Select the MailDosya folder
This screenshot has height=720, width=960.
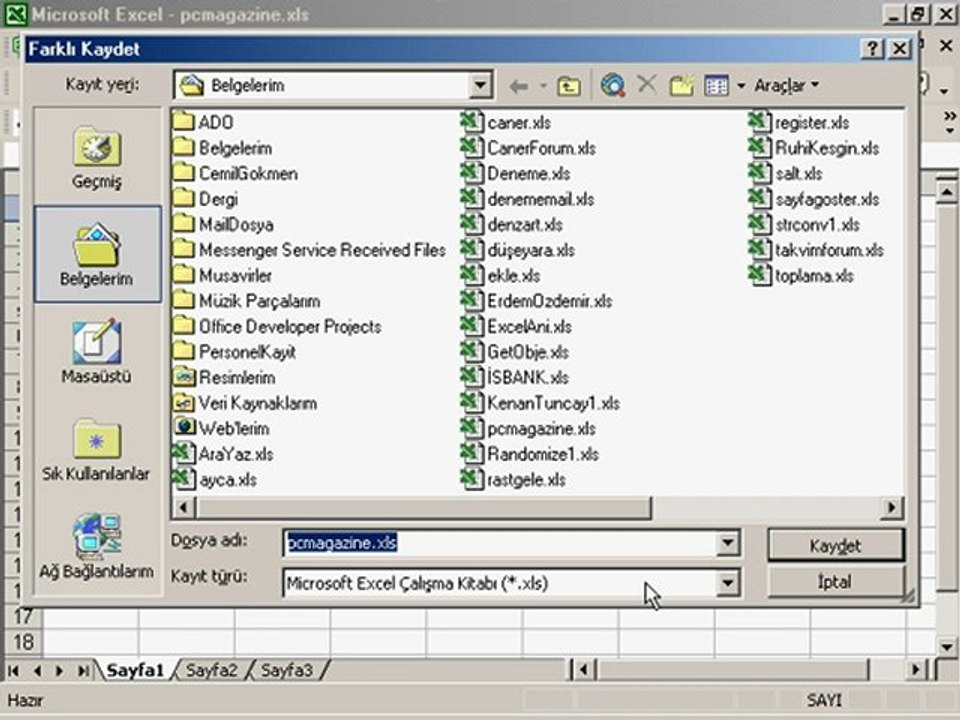(223, 225)
